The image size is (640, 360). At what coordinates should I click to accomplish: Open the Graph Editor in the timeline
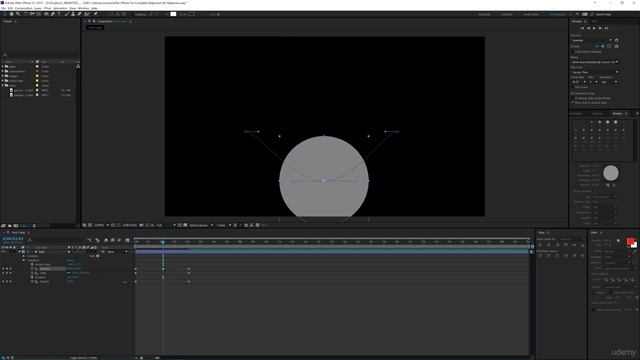[x=127, y=240]
